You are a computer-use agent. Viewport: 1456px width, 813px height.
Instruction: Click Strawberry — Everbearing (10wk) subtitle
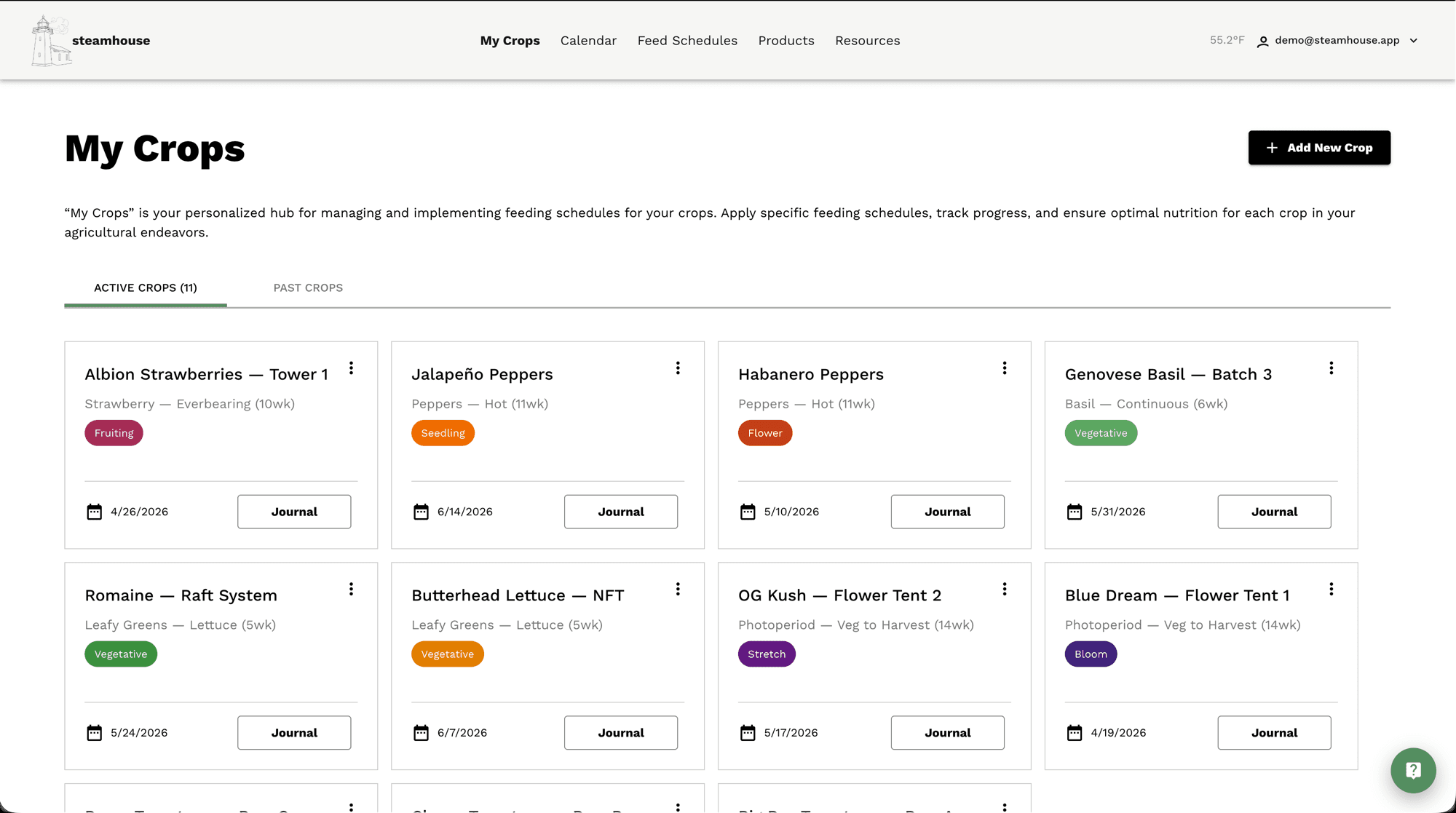click(190, 404)
